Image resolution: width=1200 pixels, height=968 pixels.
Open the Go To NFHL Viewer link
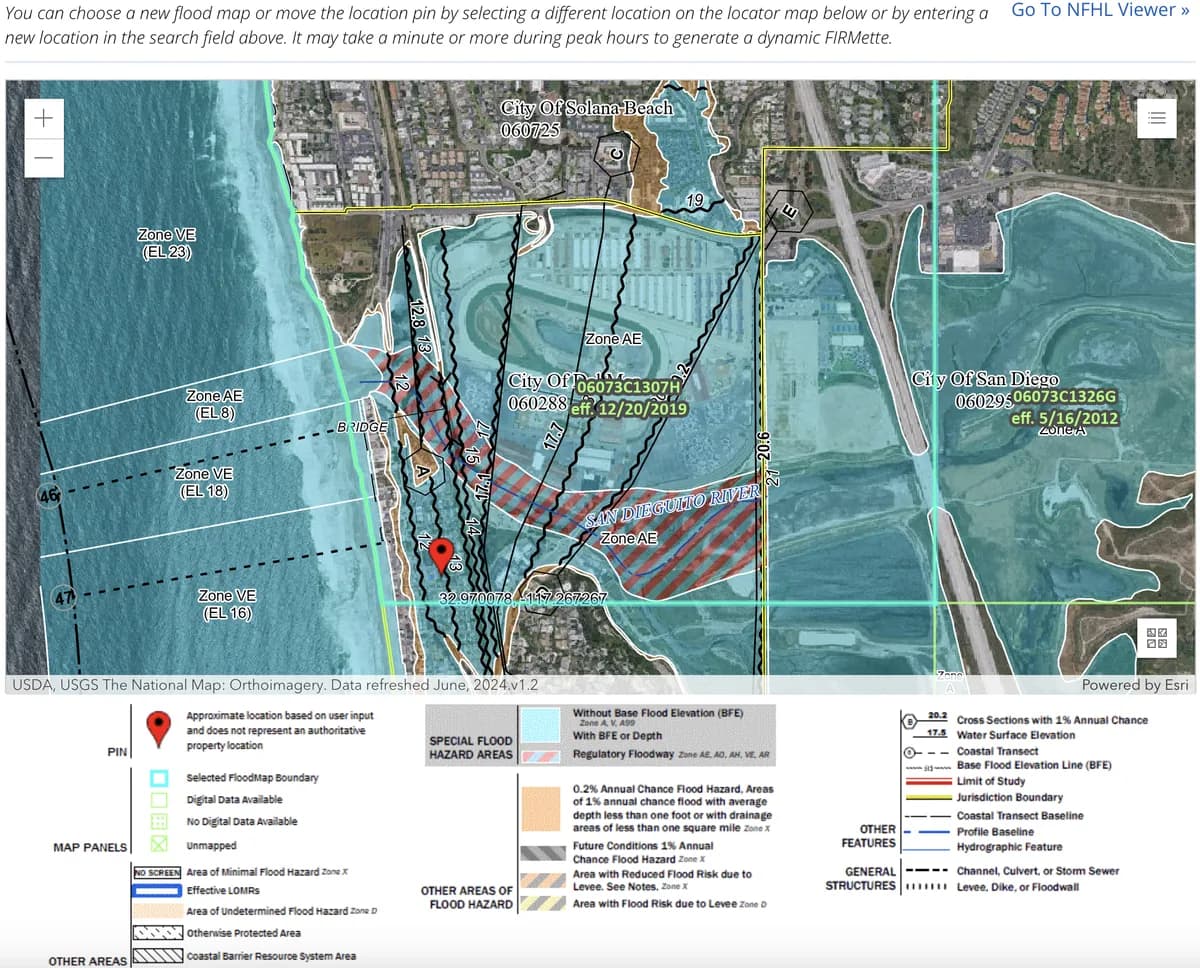pos(1100,10)
